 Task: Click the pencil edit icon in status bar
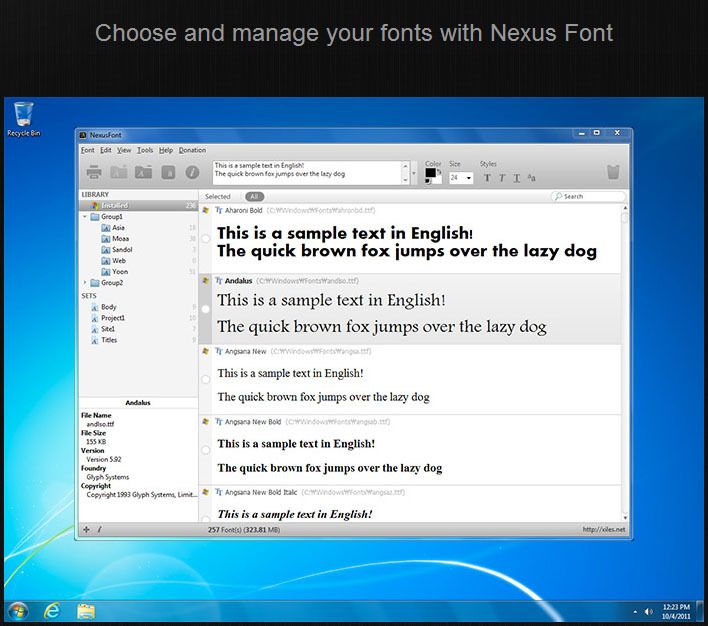(100, 529)
